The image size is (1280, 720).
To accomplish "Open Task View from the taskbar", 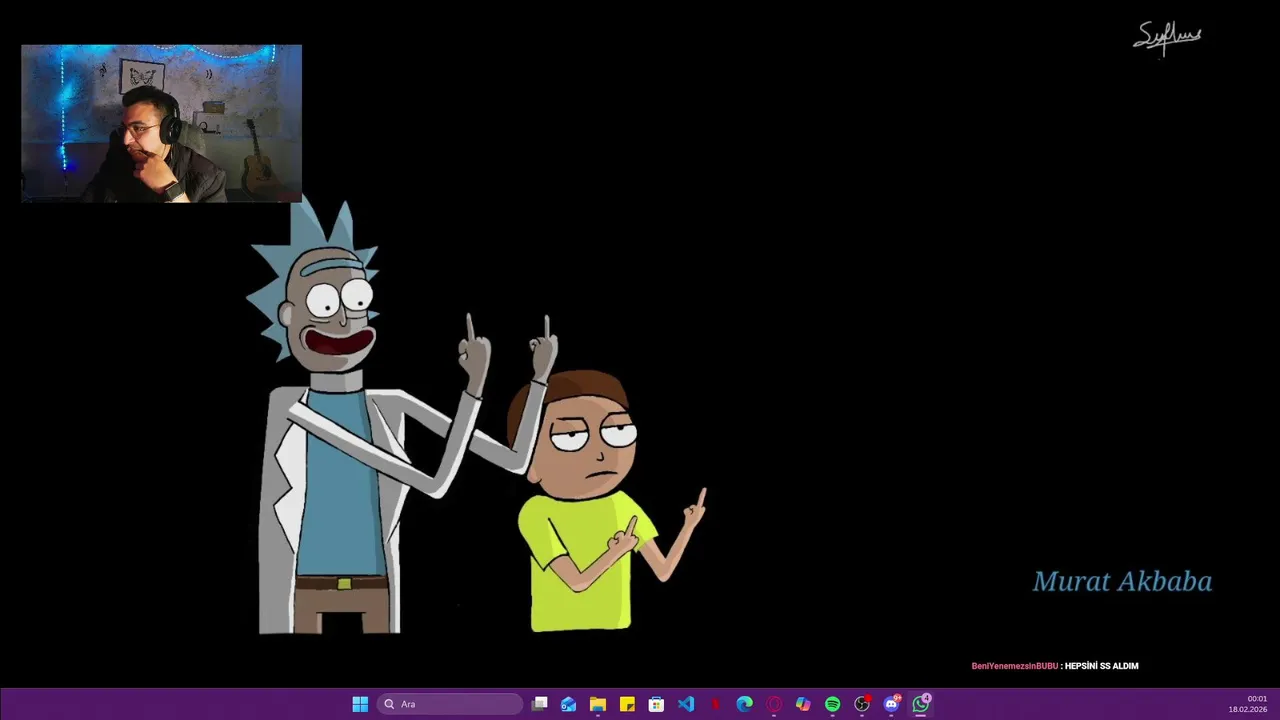I will point(540,704).
